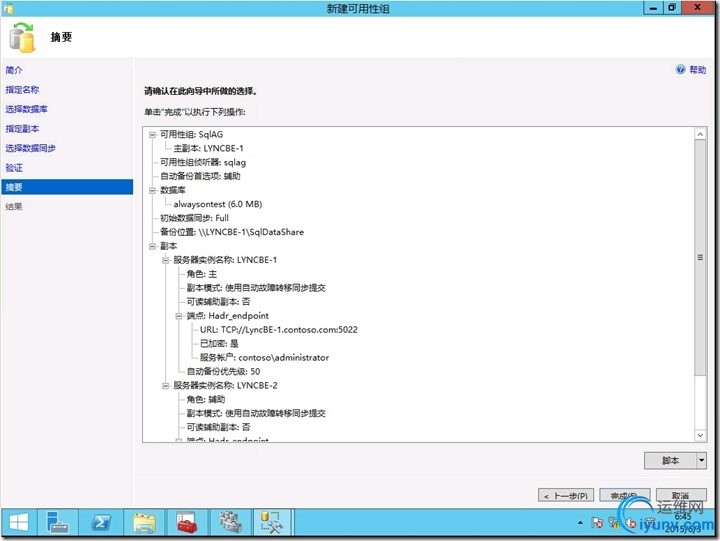Click the tray flag icon with red X
Image resolution: width=720 pixels, height=541 pixels.
[597, 523]
